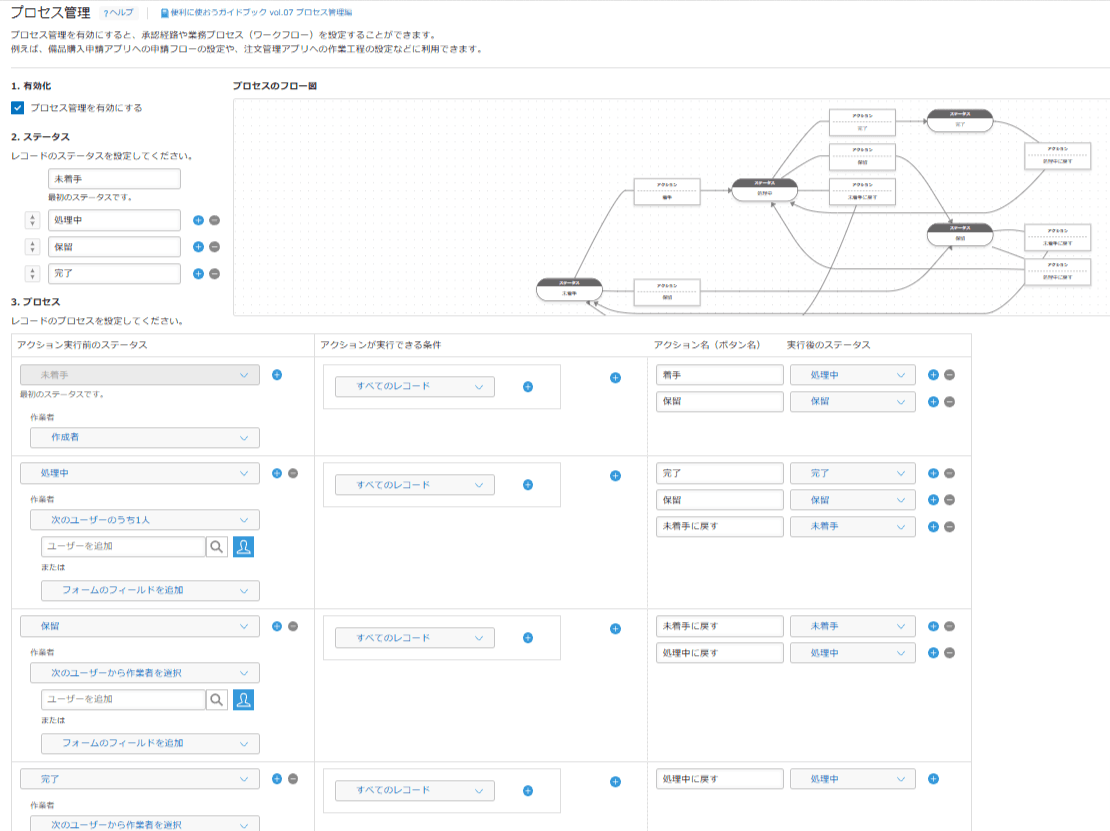Screen dimensions: 1110x831
Task: Click 完了 status node in flow diagram
Action: [960, 120]
